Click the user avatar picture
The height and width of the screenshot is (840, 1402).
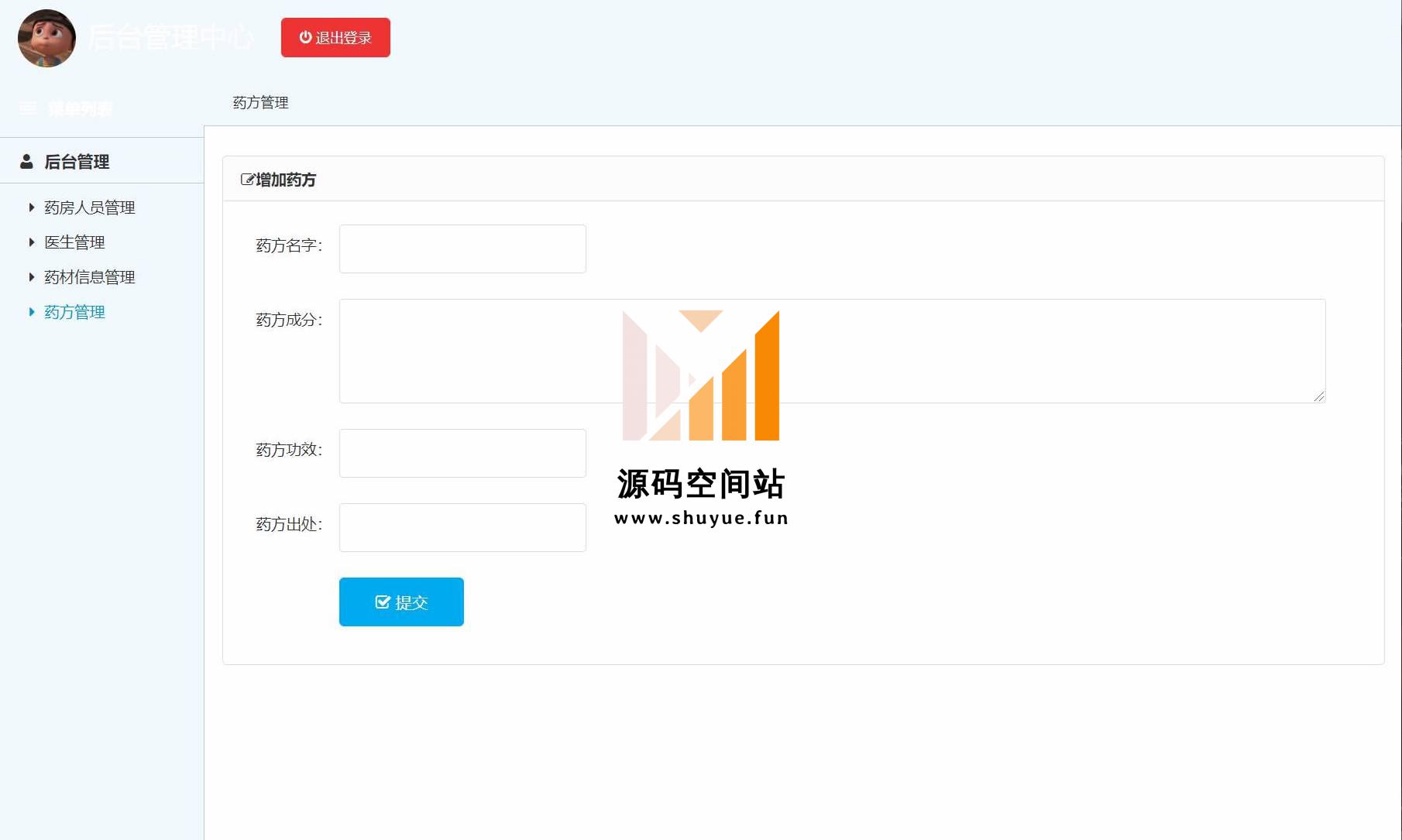pos(46,38)
